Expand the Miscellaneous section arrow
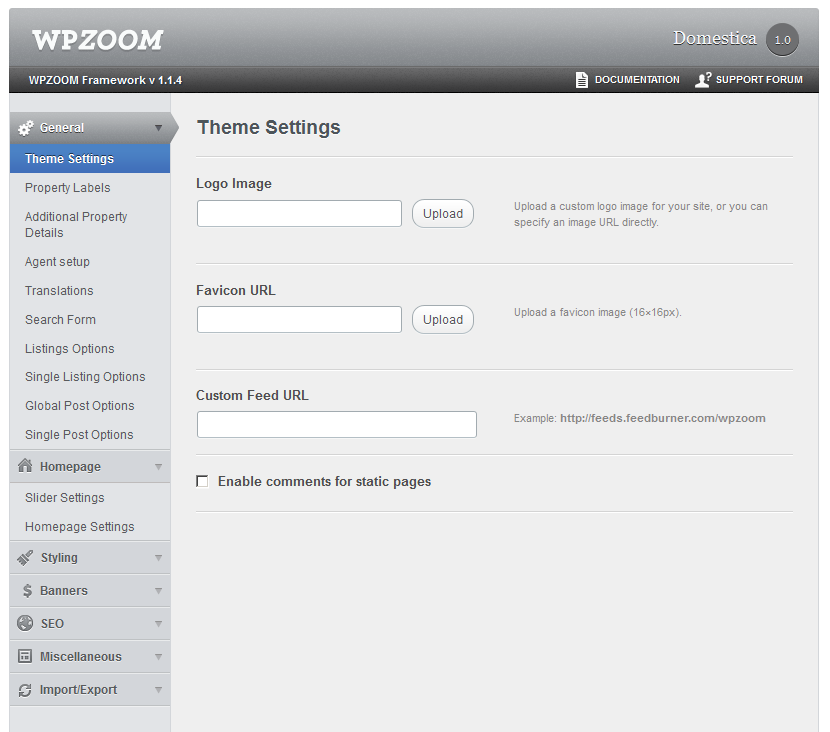The width and height of the screenshot is (830, 732). tap(158, 657)
